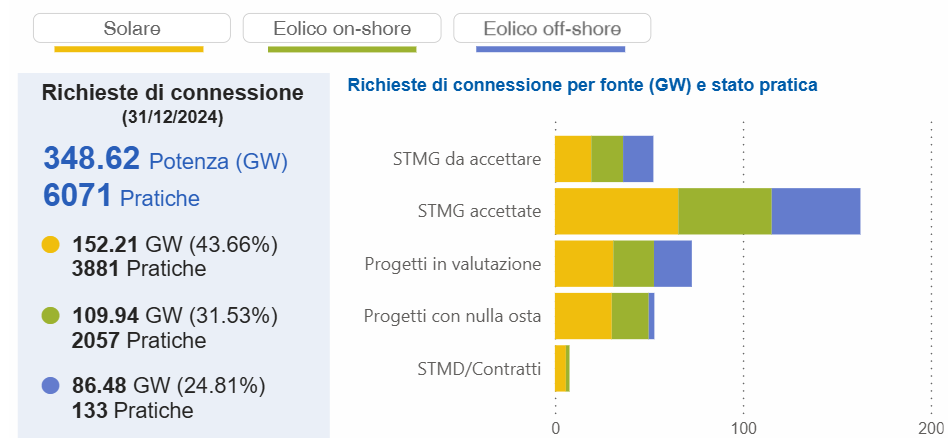948x438 pixels.
Task: Toggle the Eolico off-shore filter button
Action: [552, 28]
